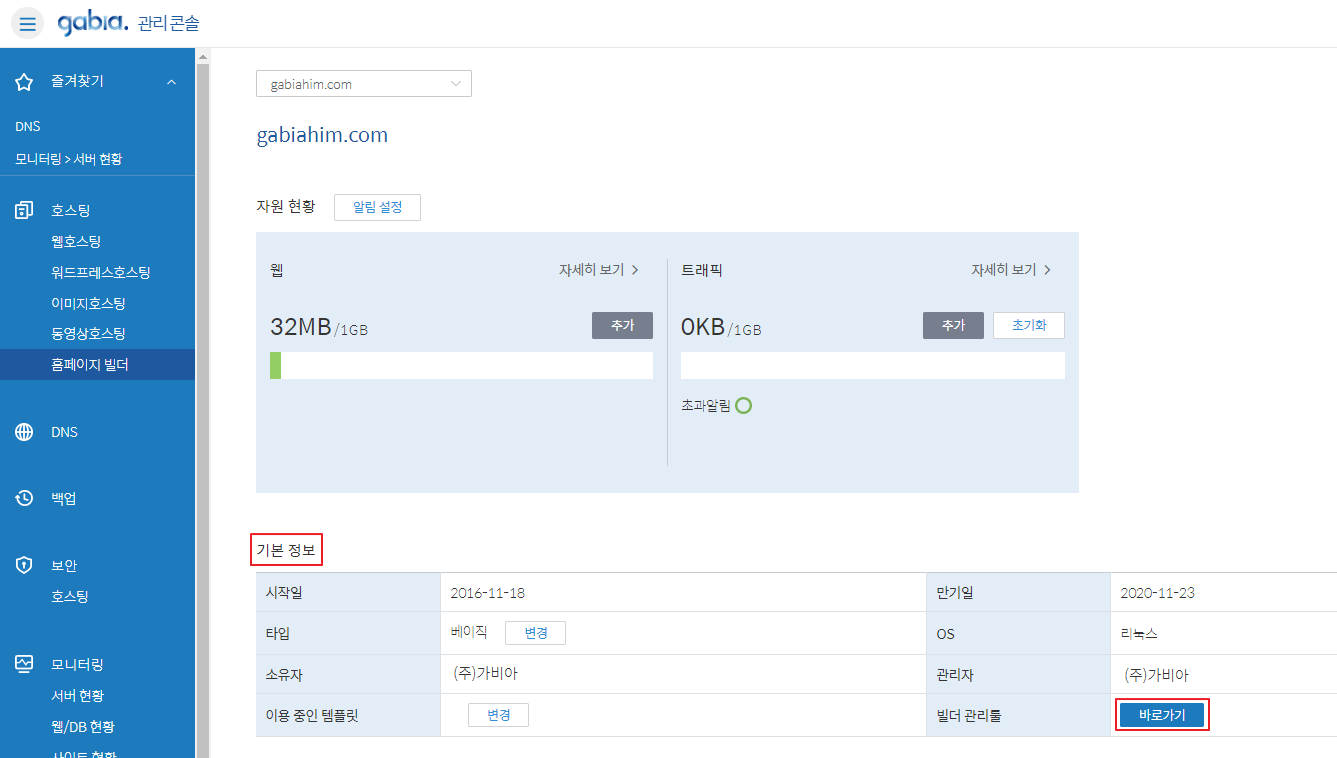Click the 소유자 (주)가비아 value
This screenshot has width=1337, height=758.
485,674
